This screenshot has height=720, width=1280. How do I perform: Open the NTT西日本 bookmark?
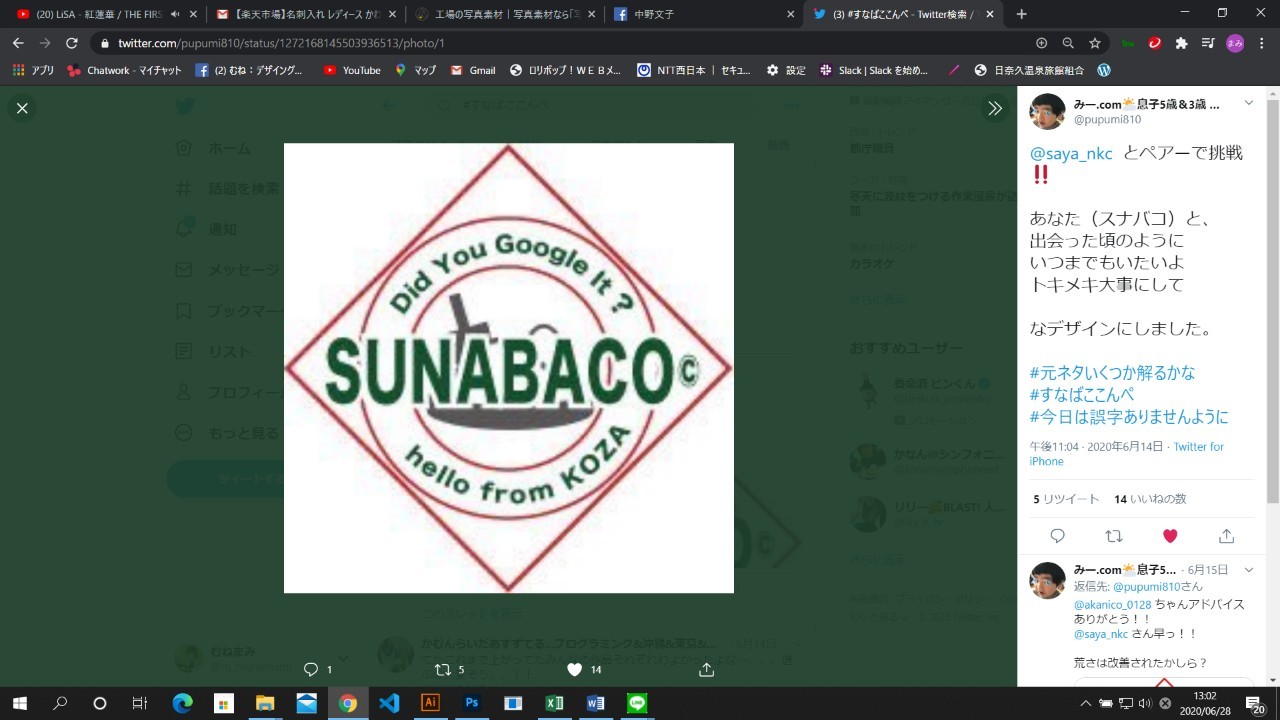[x=694, y=70]
